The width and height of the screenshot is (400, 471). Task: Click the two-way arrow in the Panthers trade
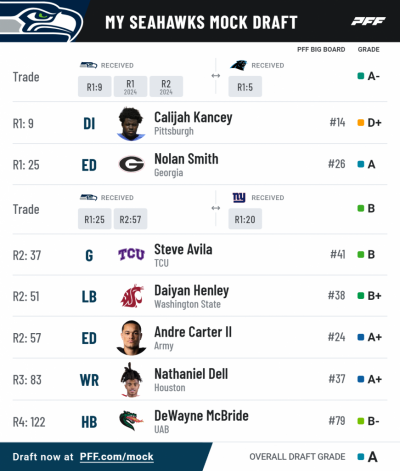[x=216, y=76]
